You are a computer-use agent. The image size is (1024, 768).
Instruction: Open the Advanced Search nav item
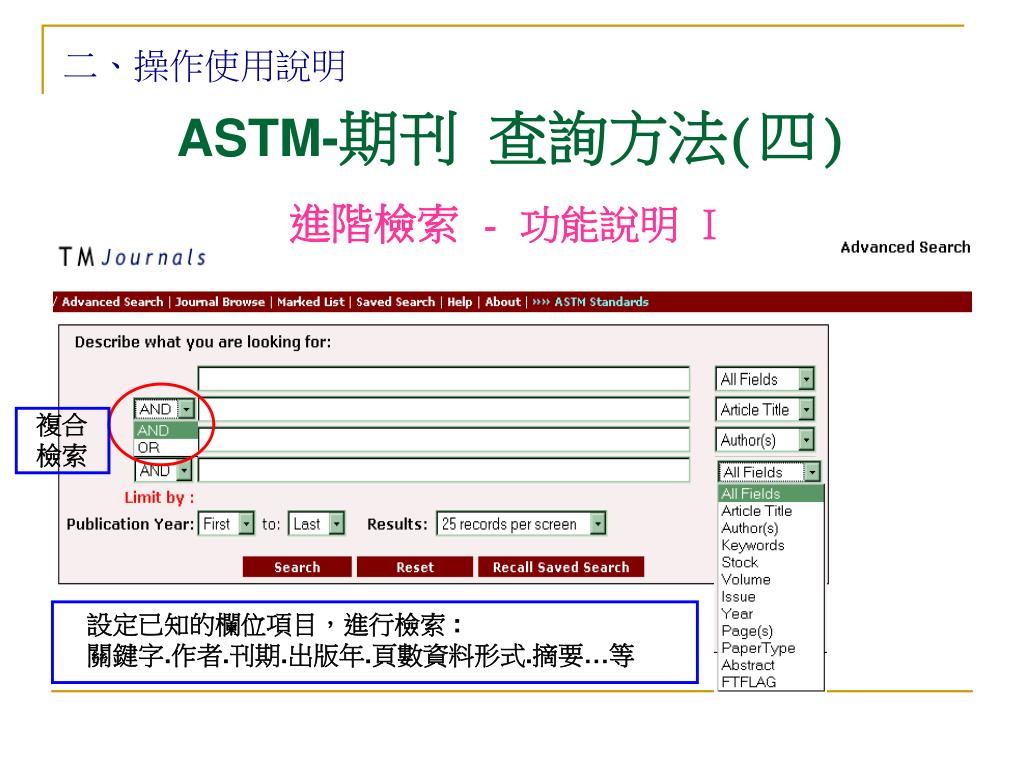(112, 302)
